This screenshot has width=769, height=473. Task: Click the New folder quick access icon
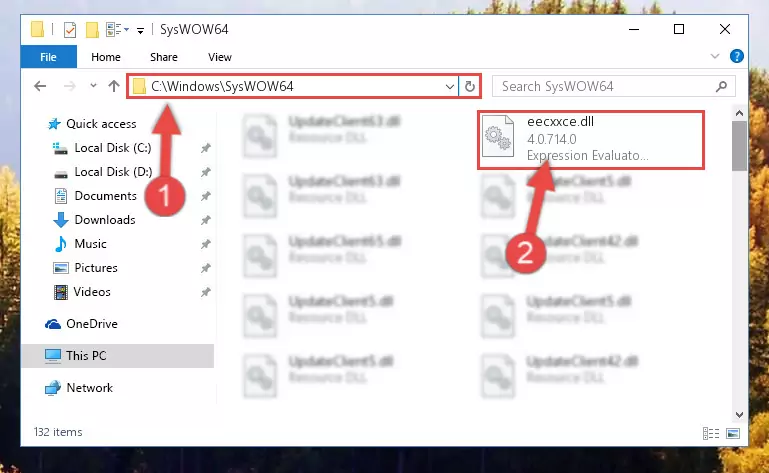point(92,30)
